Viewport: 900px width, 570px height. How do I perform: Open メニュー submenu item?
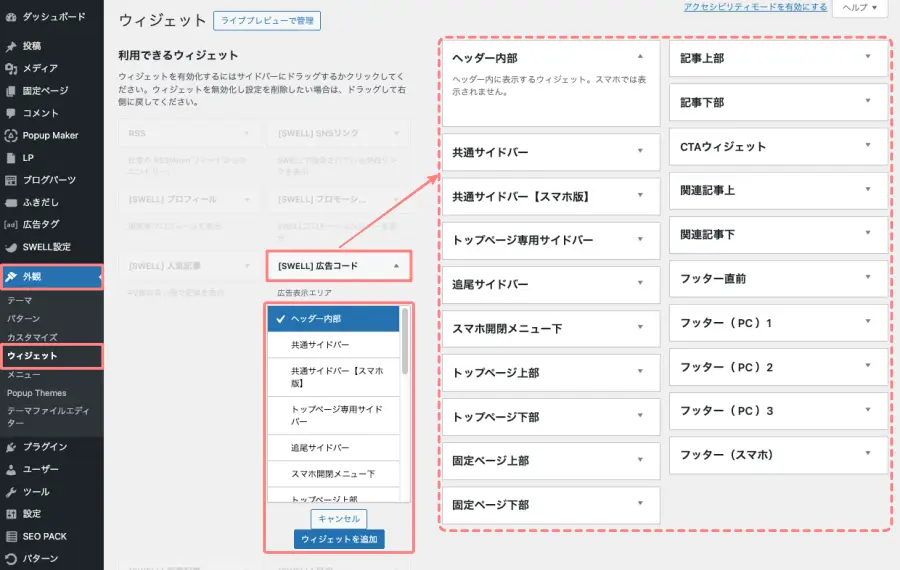[24, 375]
